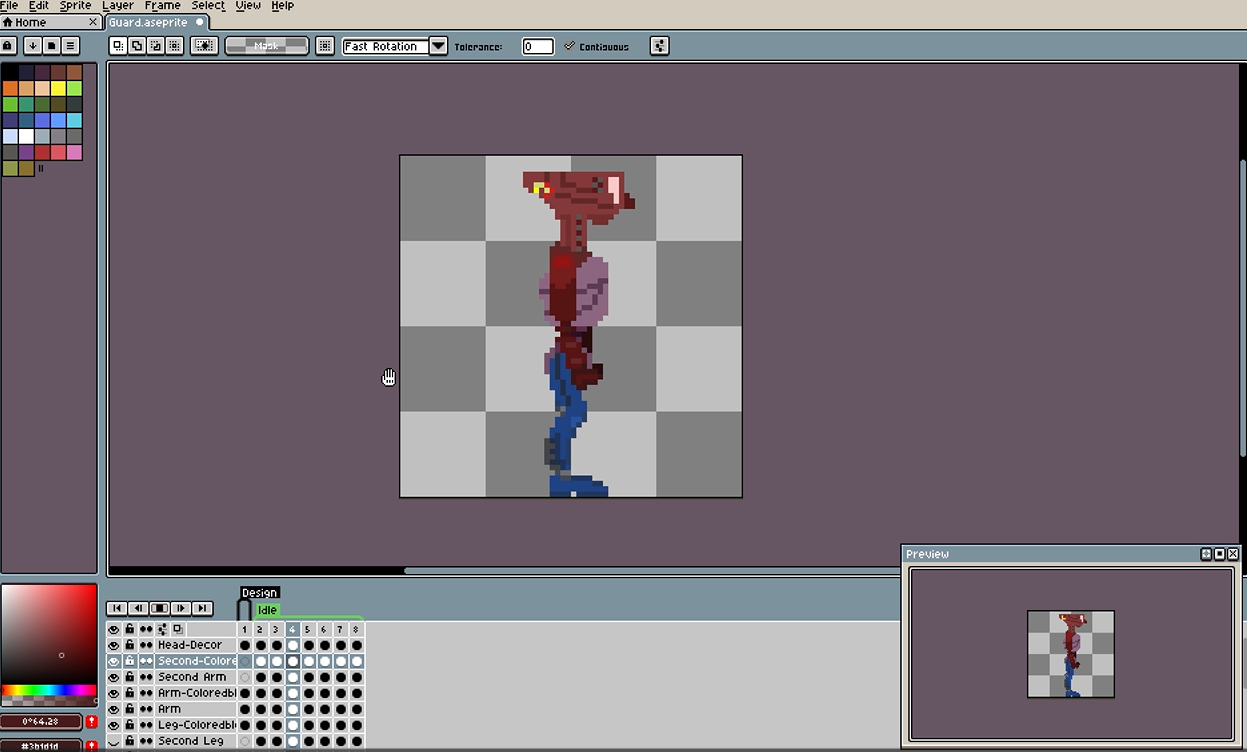Hide the Arm-Coloredbl layer

tap(114, 693)
